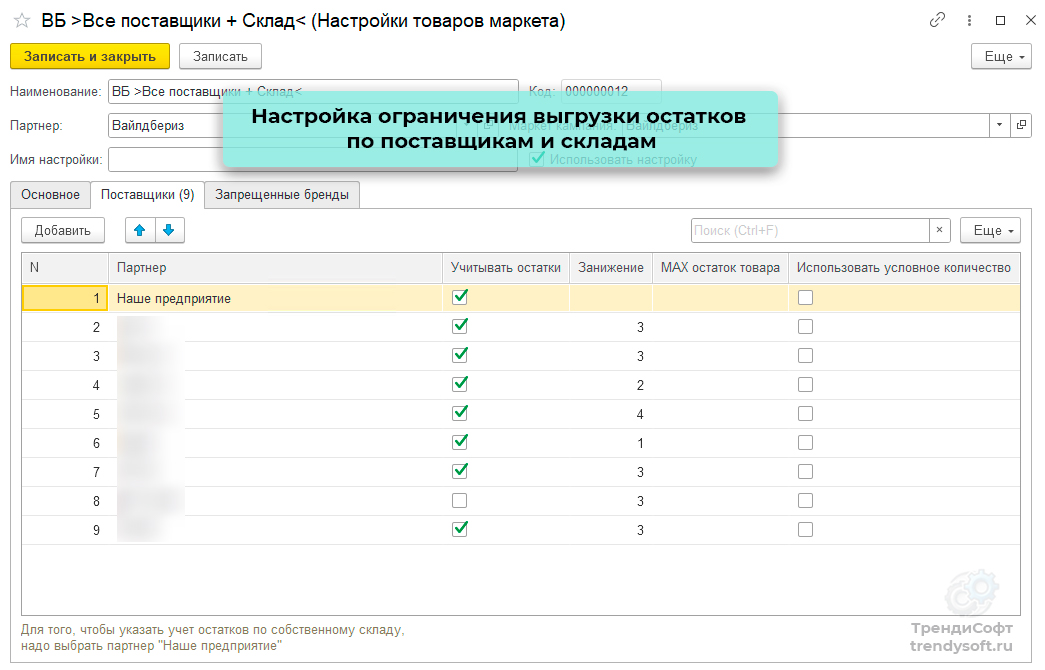Click the Занижение column header
1045x670 pixels.
tap(611, 268)
